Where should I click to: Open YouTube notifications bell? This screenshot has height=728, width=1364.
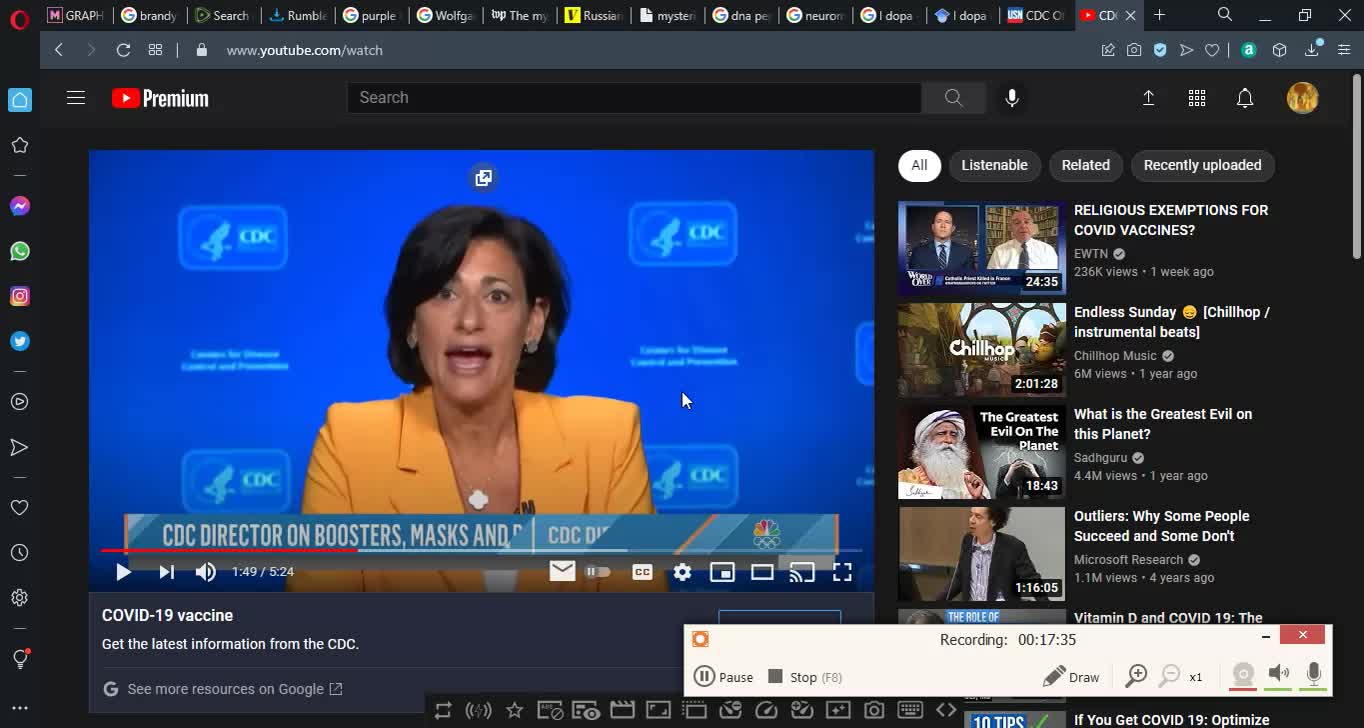click(1245, 98)
